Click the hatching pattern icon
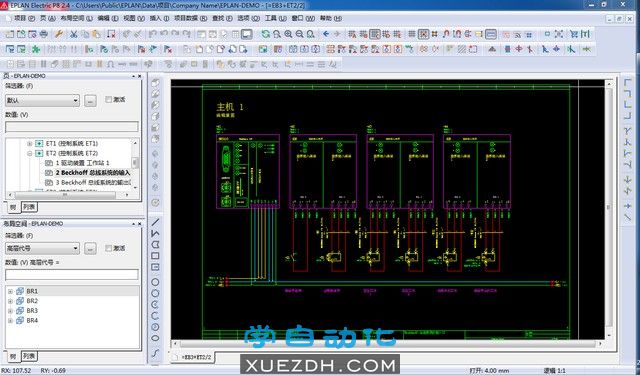This screenshot has height=375, width=640. pyautogui.click(x=462, y=49)
